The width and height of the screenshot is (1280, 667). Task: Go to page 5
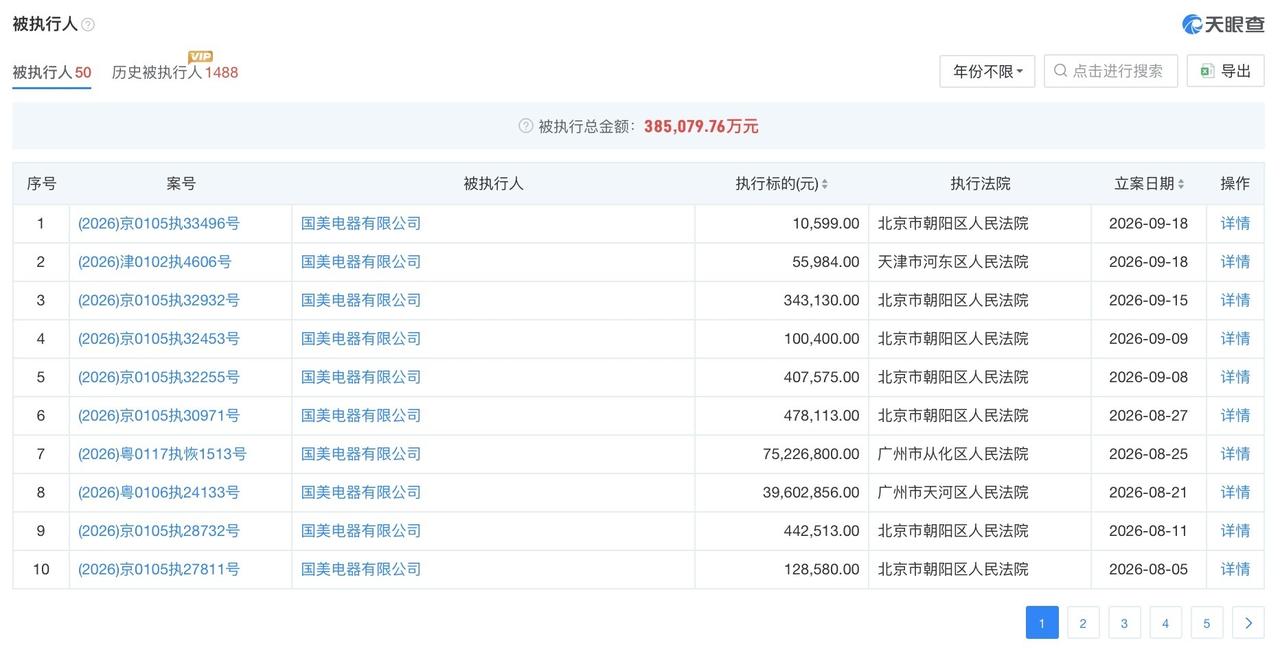tap(1206, 623)
